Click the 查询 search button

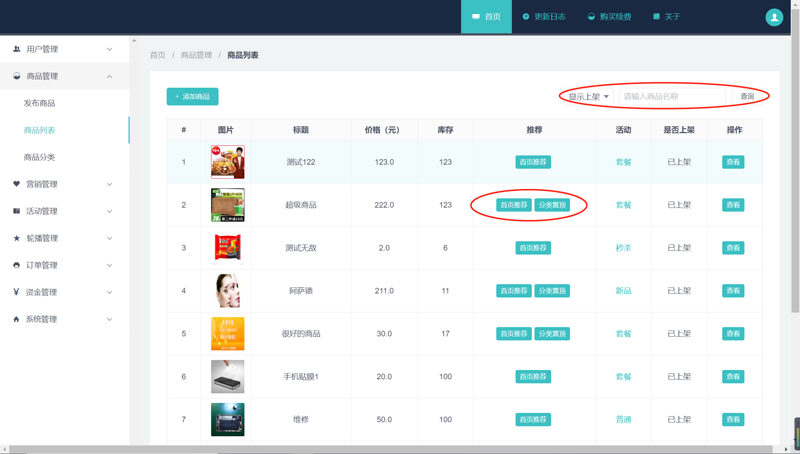747,96
